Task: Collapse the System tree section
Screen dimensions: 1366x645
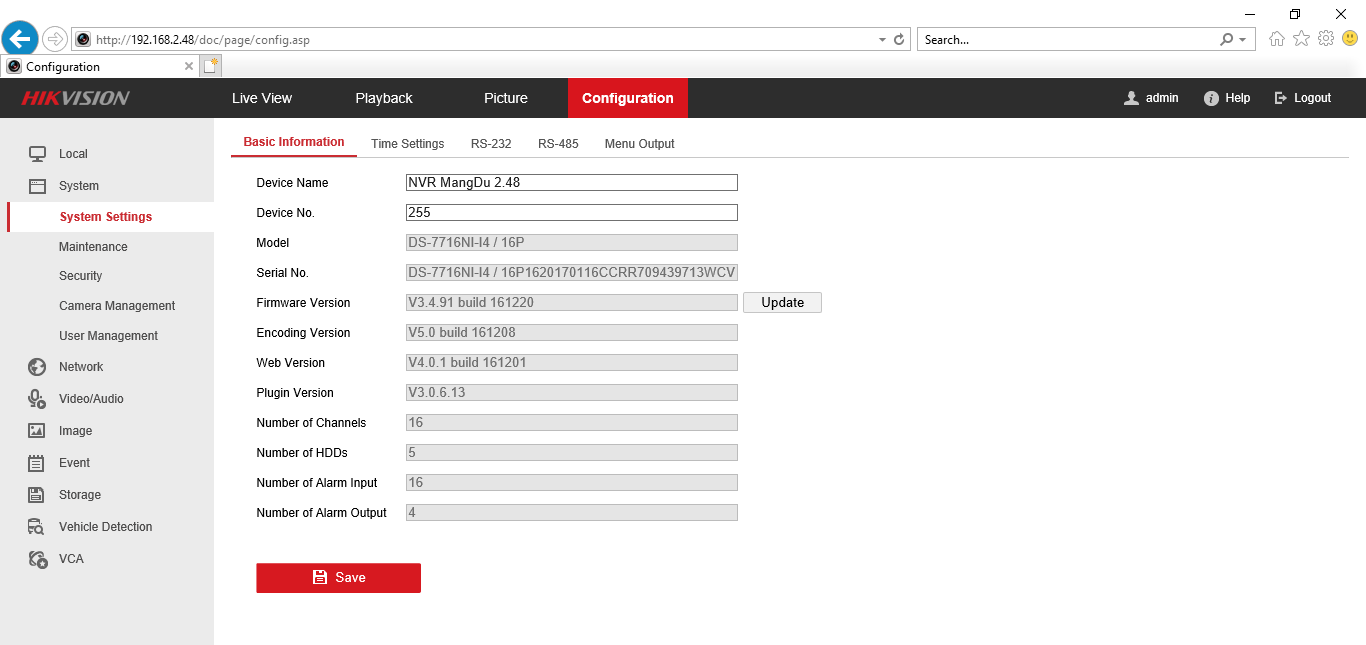Action: [x=78, y=186]
